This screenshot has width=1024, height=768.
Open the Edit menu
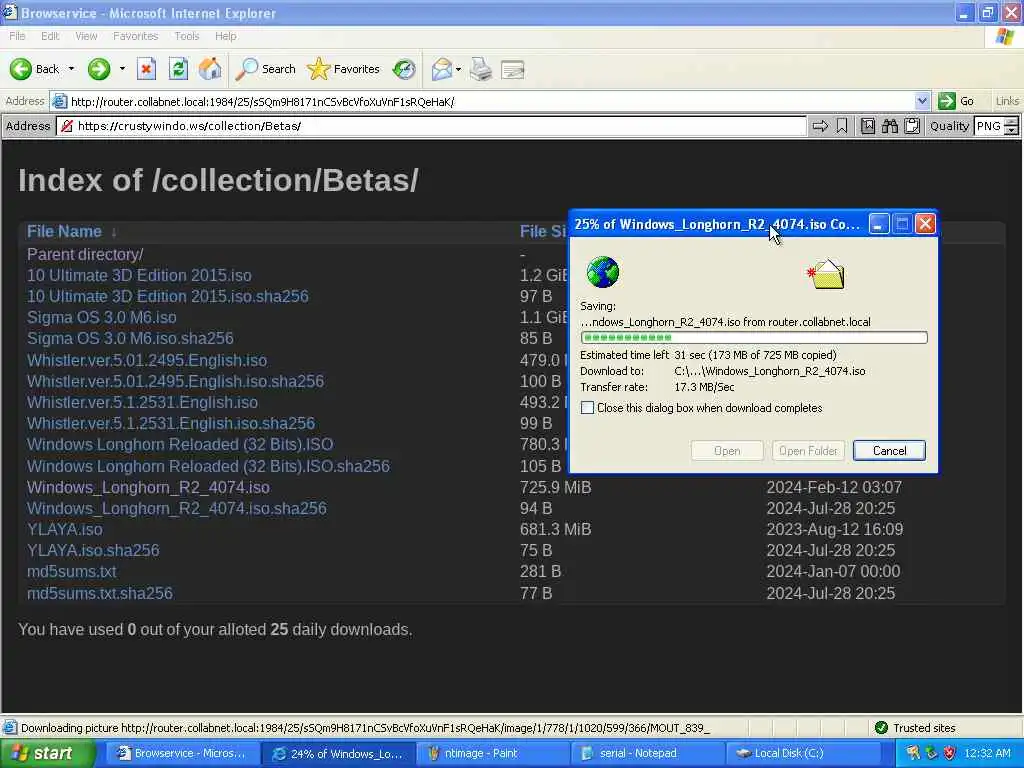pyautogui.click(x=50, y=36)
